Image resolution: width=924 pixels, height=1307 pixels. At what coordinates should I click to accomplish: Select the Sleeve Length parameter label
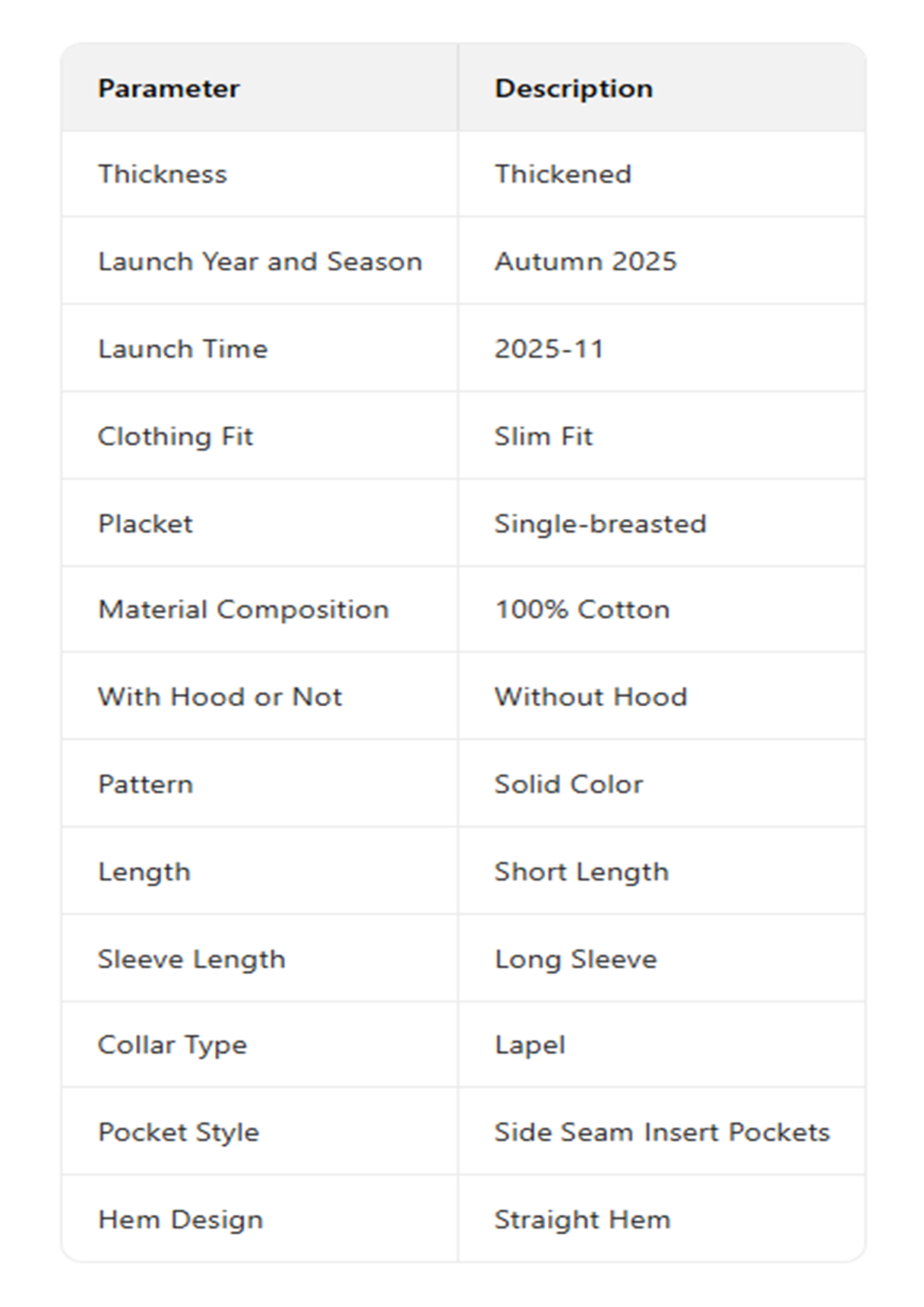pyautogui.click(x=191, y=959)
